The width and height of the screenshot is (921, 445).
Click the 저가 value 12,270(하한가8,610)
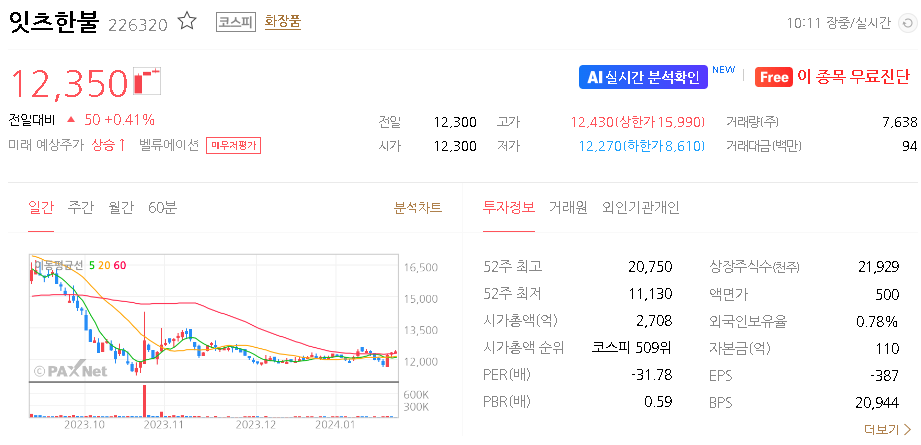(x=641, y=146)
